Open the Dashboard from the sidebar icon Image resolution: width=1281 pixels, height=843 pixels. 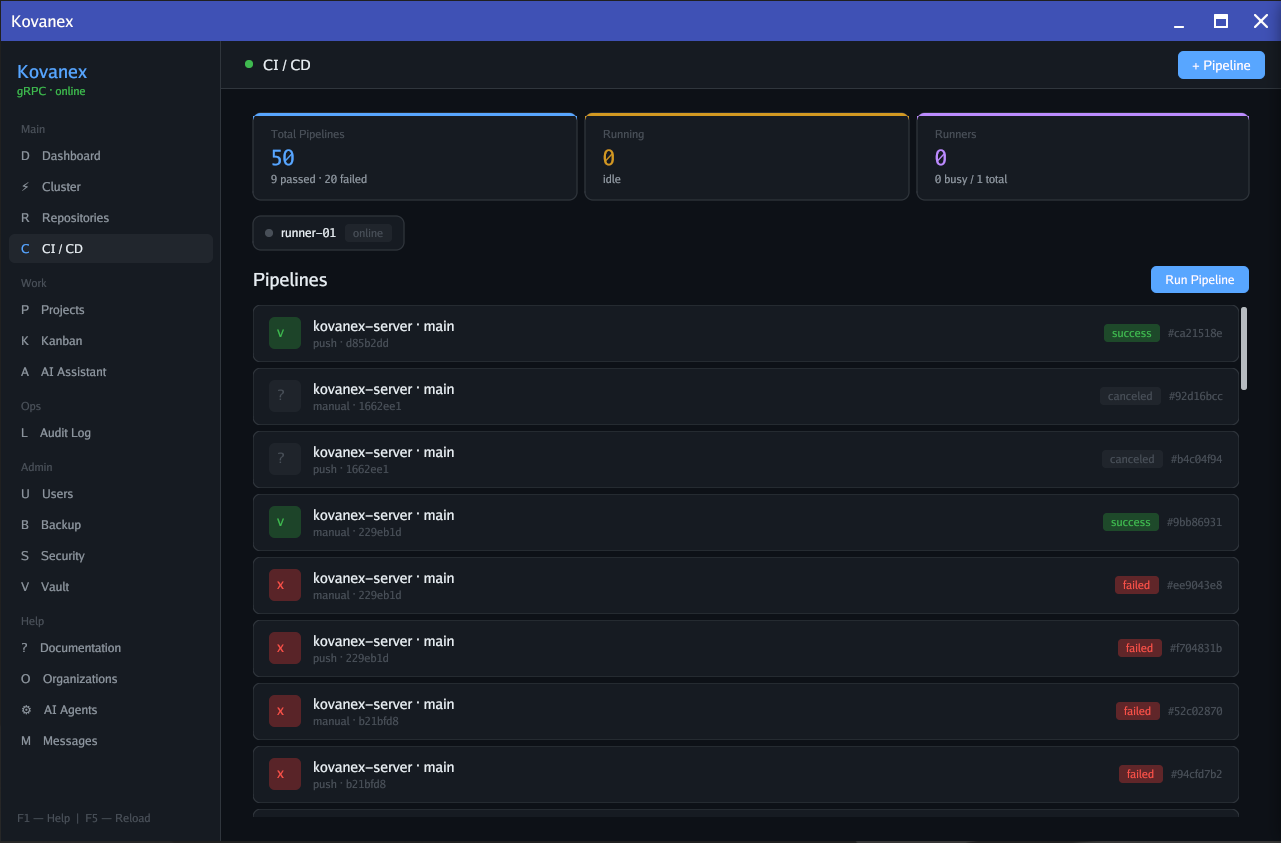click(24, 155)
